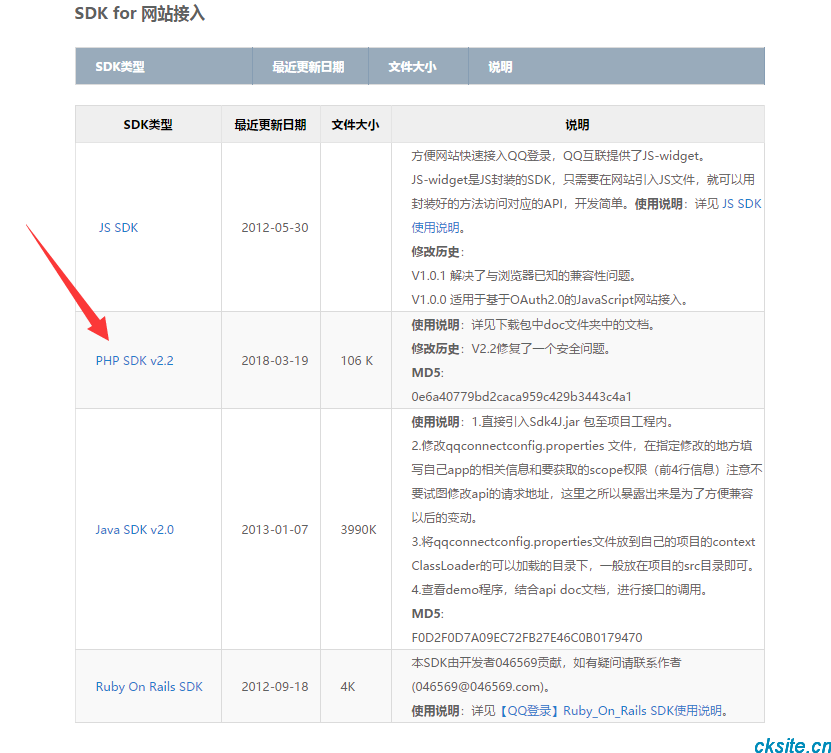Click the line 'V1.0.0 适用于基于OAuth2.0的JavaScript网站接入'

tap(550, 300)
